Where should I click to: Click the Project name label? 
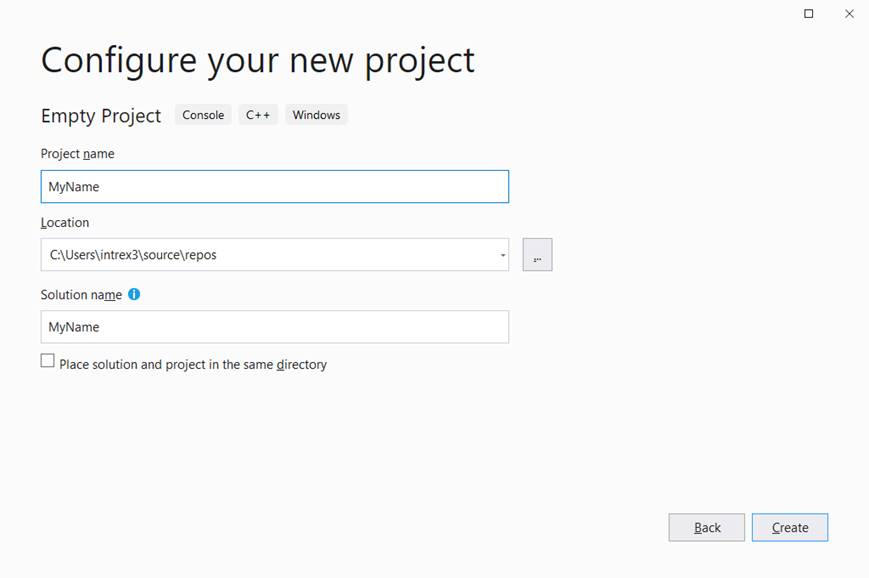pos(78,154)
